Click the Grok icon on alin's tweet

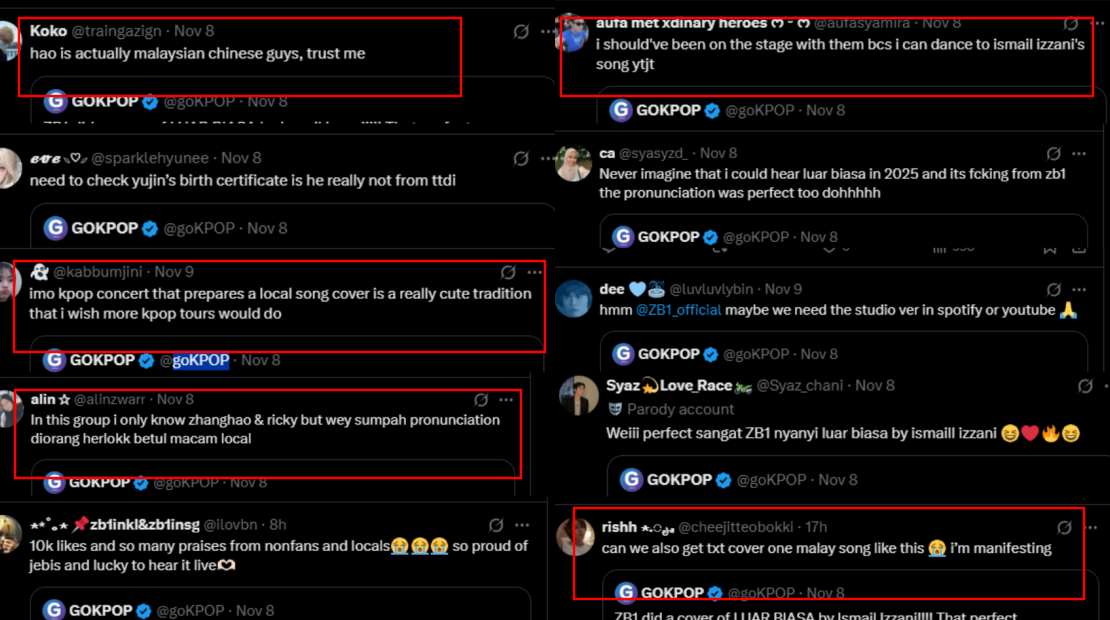click(482, 400)
